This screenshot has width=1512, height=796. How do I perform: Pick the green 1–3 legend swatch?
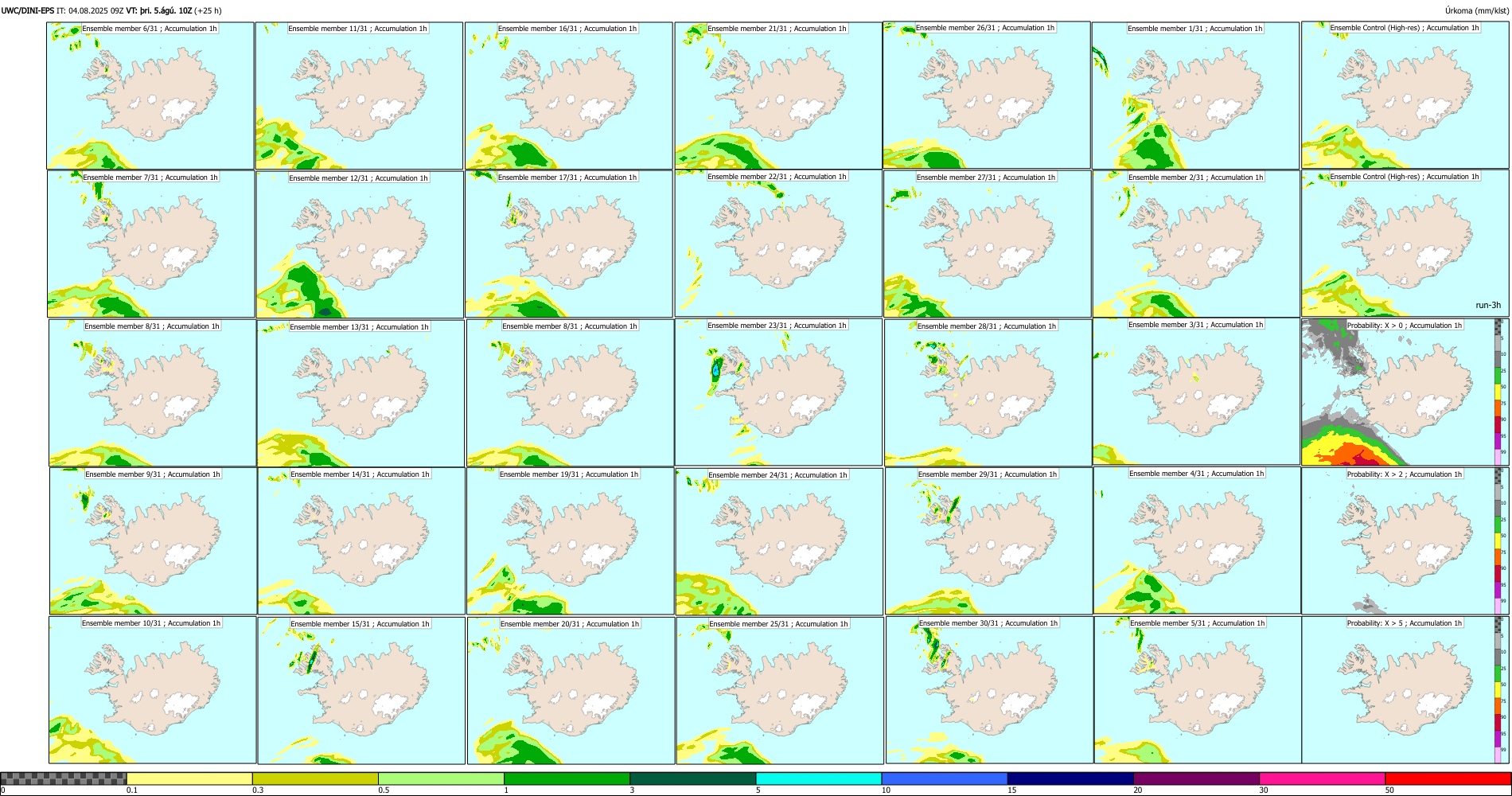coord(567,778)
